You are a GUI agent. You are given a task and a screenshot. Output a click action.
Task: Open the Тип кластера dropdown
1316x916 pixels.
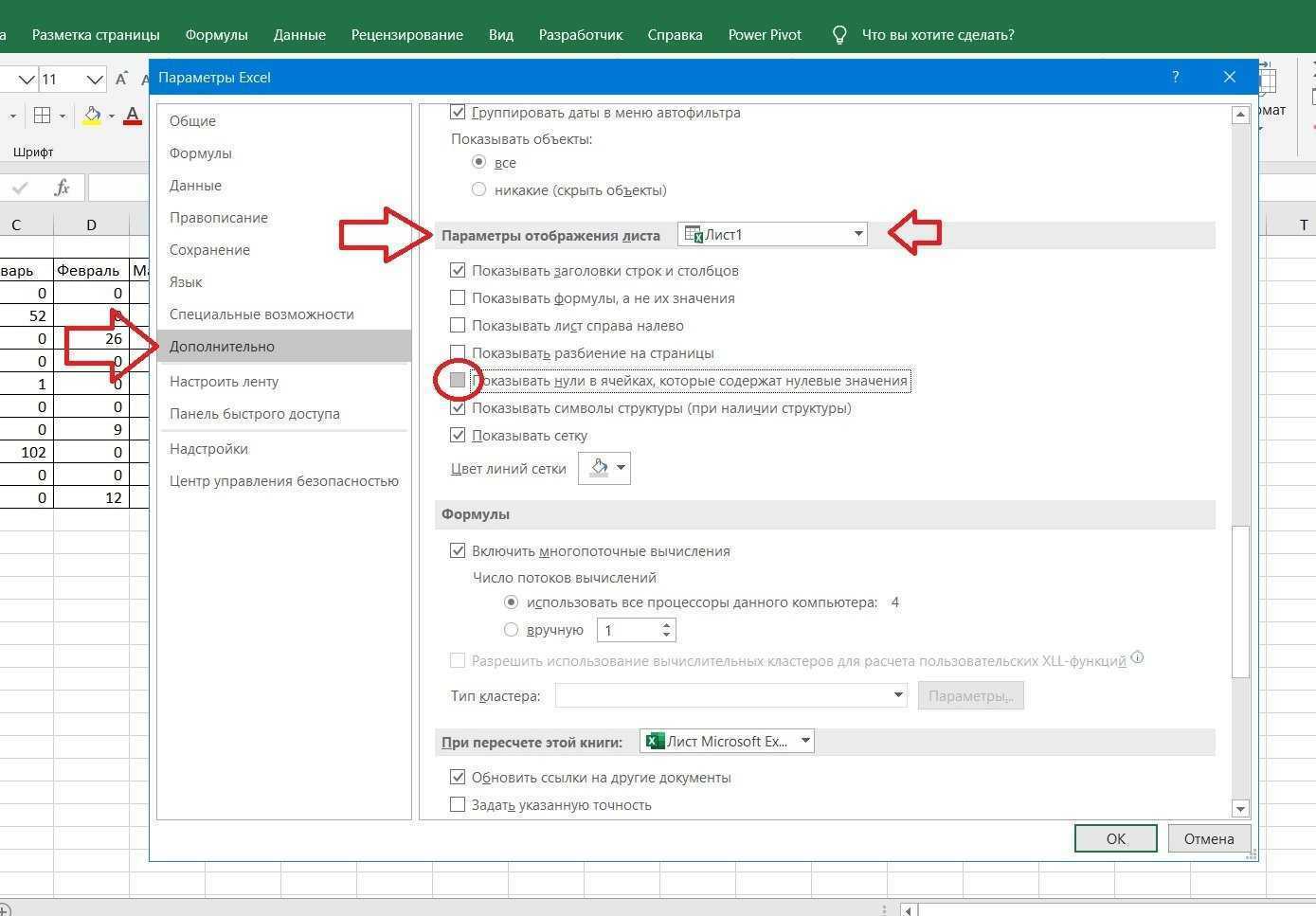897,694
